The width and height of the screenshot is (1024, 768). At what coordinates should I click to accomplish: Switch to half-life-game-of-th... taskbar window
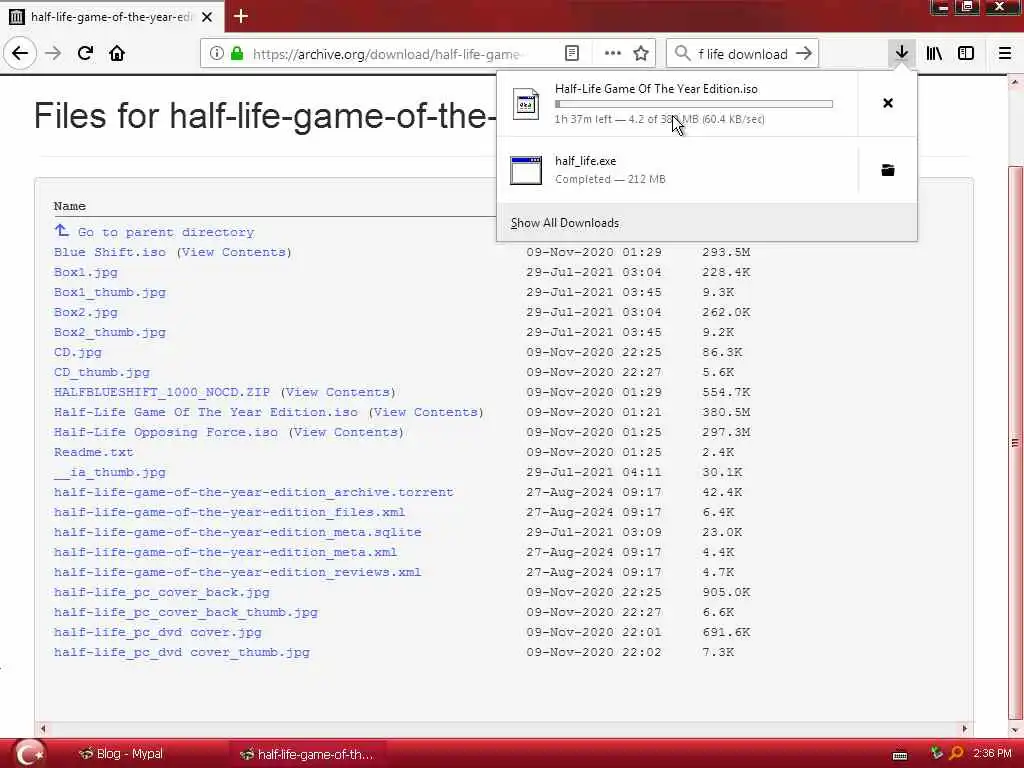click(x=307, y=754)
